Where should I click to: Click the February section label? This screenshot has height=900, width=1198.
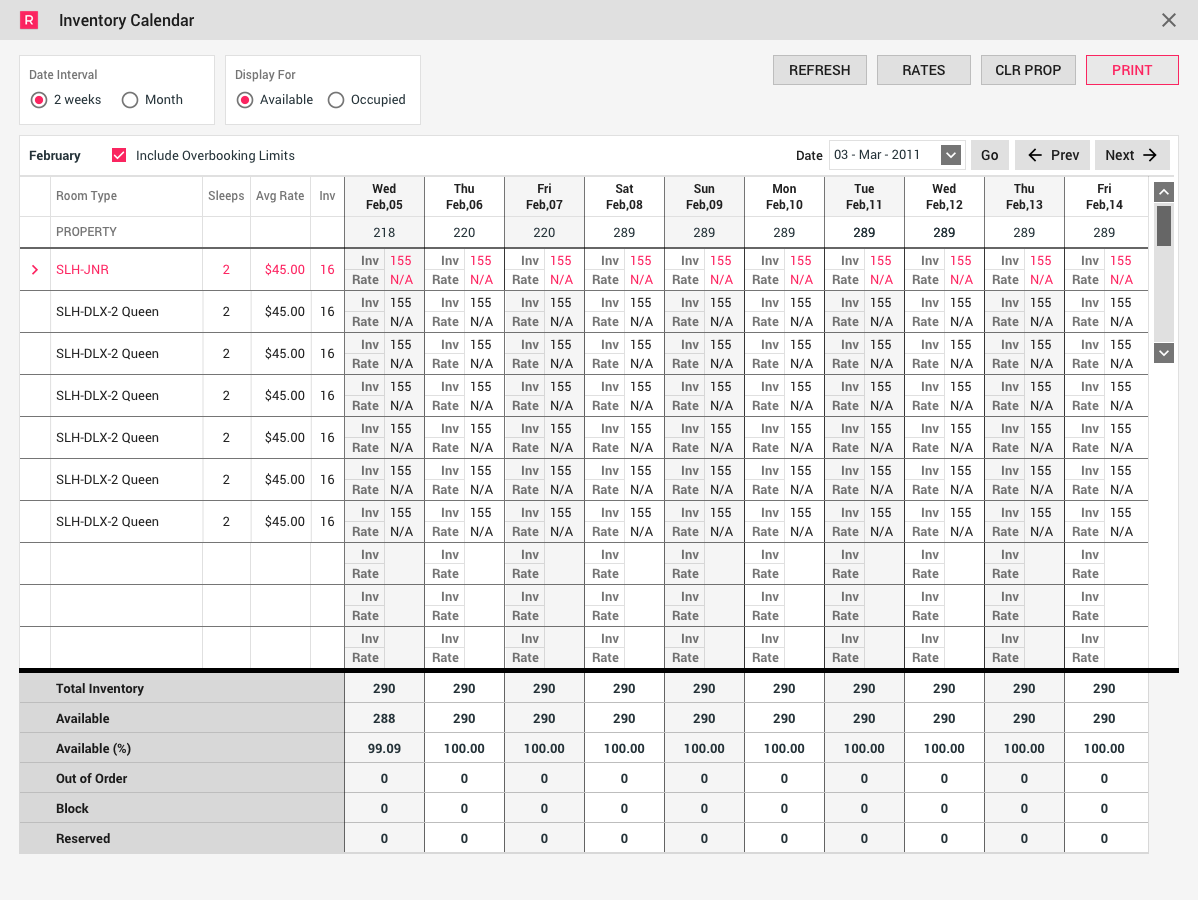point(55,155)
